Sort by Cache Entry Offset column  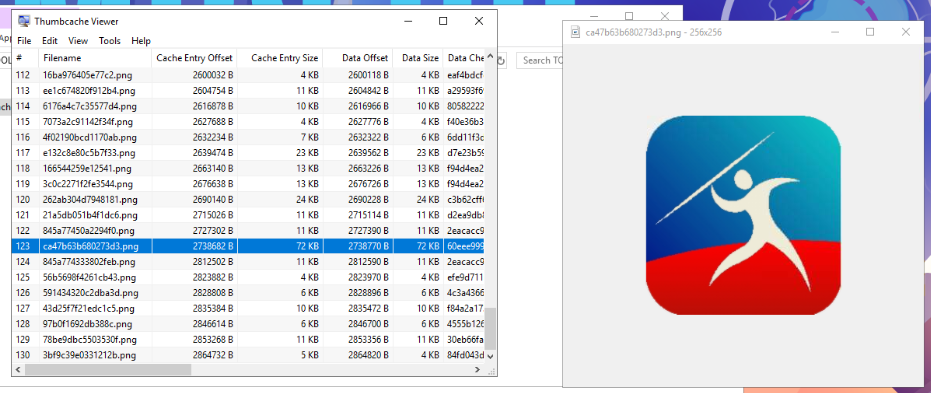[x=194, y=58]
